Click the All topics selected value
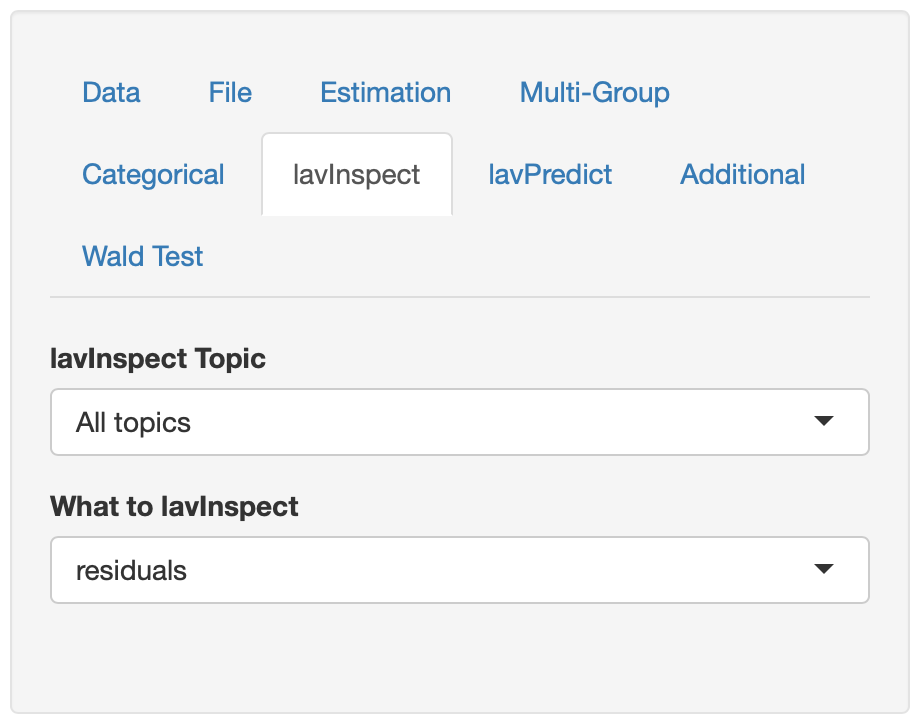Viewport: 922px width, 726px height. point(134,423)
